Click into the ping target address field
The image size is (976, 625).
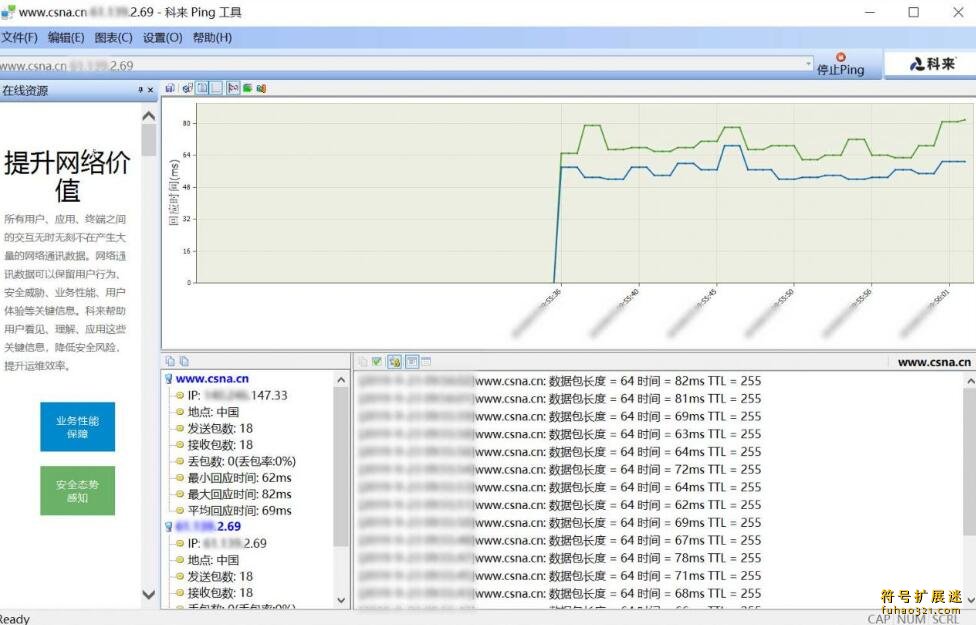(x=401, y=65)
